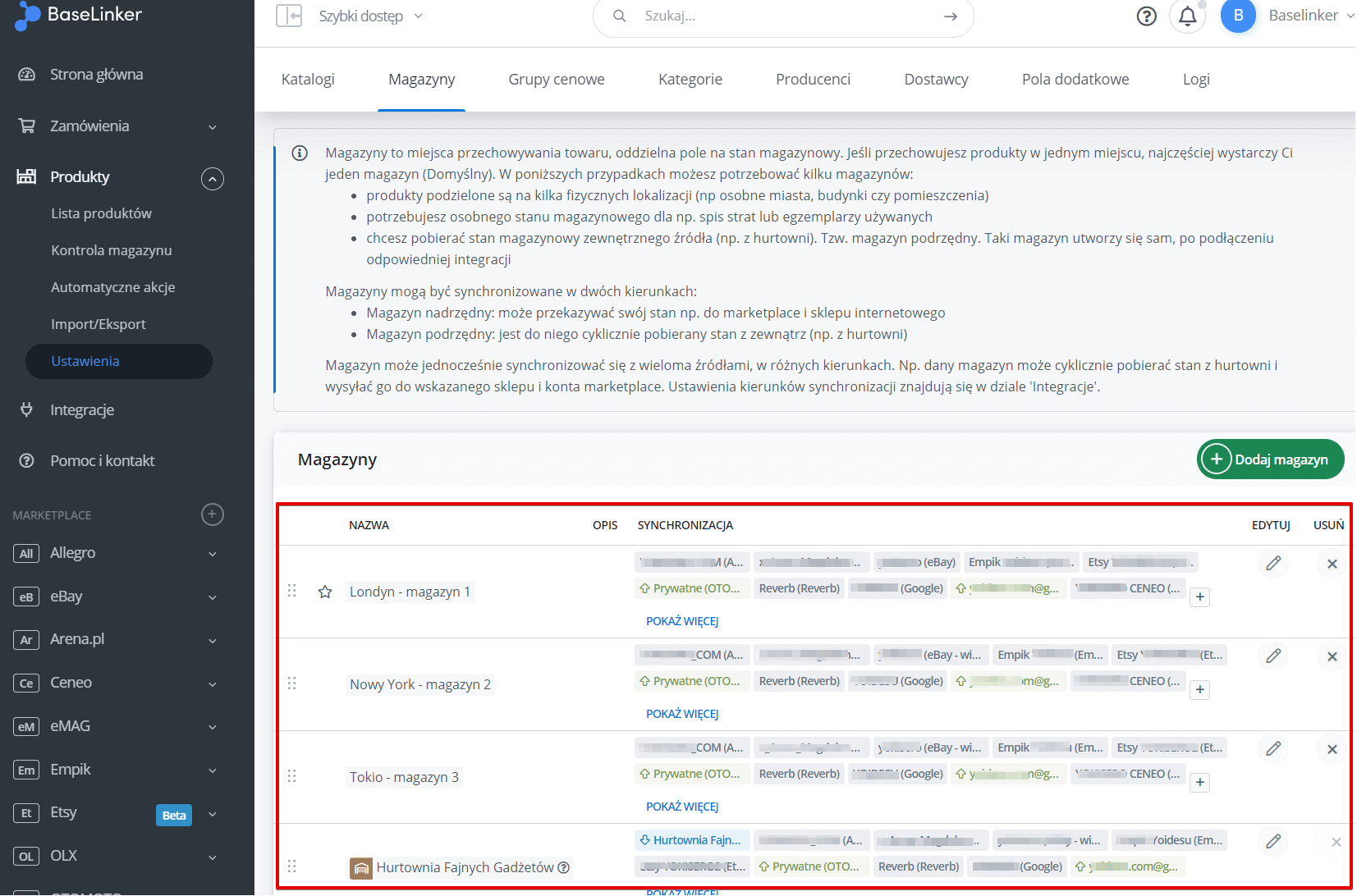Click Dodaj magazyn button
This screenshot has width=1357, height=896.
[1271, 459]
